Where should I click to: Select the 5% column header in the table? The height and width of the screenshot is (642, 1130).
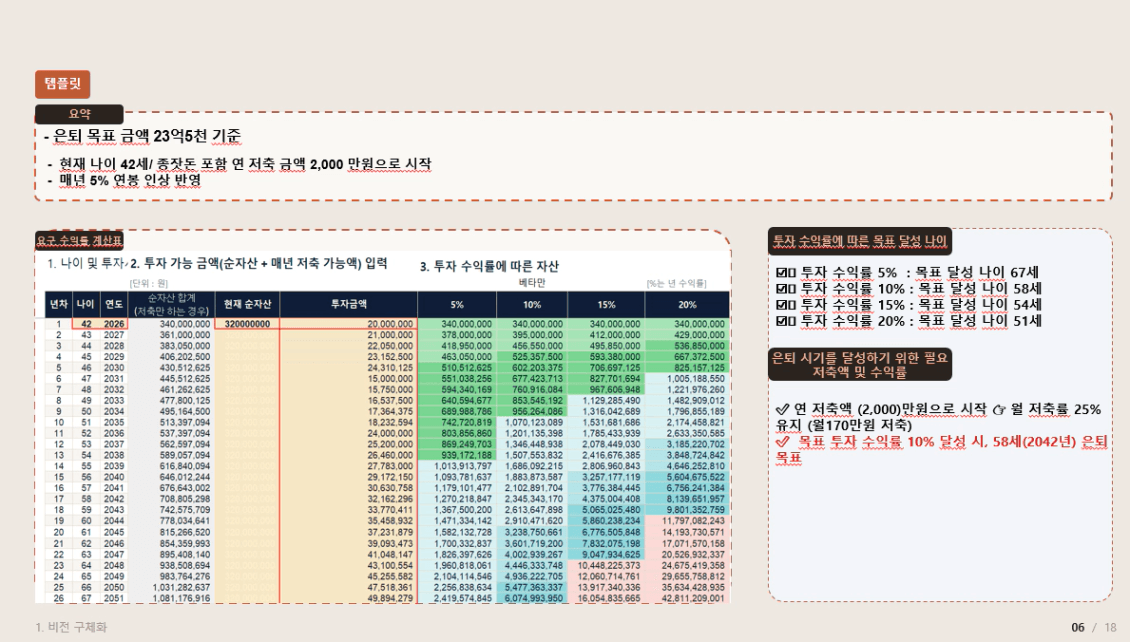point(457,305)
